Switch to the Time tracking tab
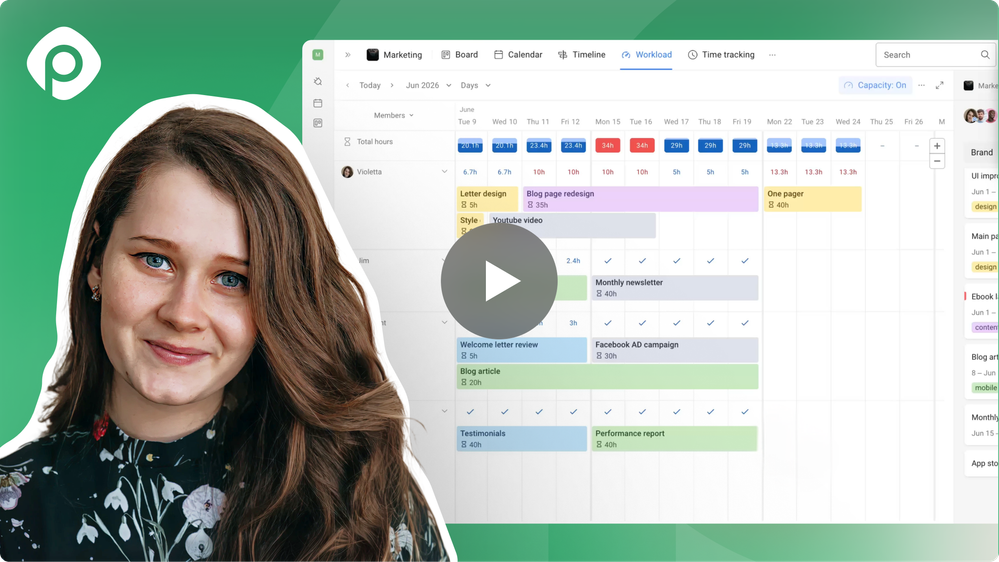 pos(721,55)
